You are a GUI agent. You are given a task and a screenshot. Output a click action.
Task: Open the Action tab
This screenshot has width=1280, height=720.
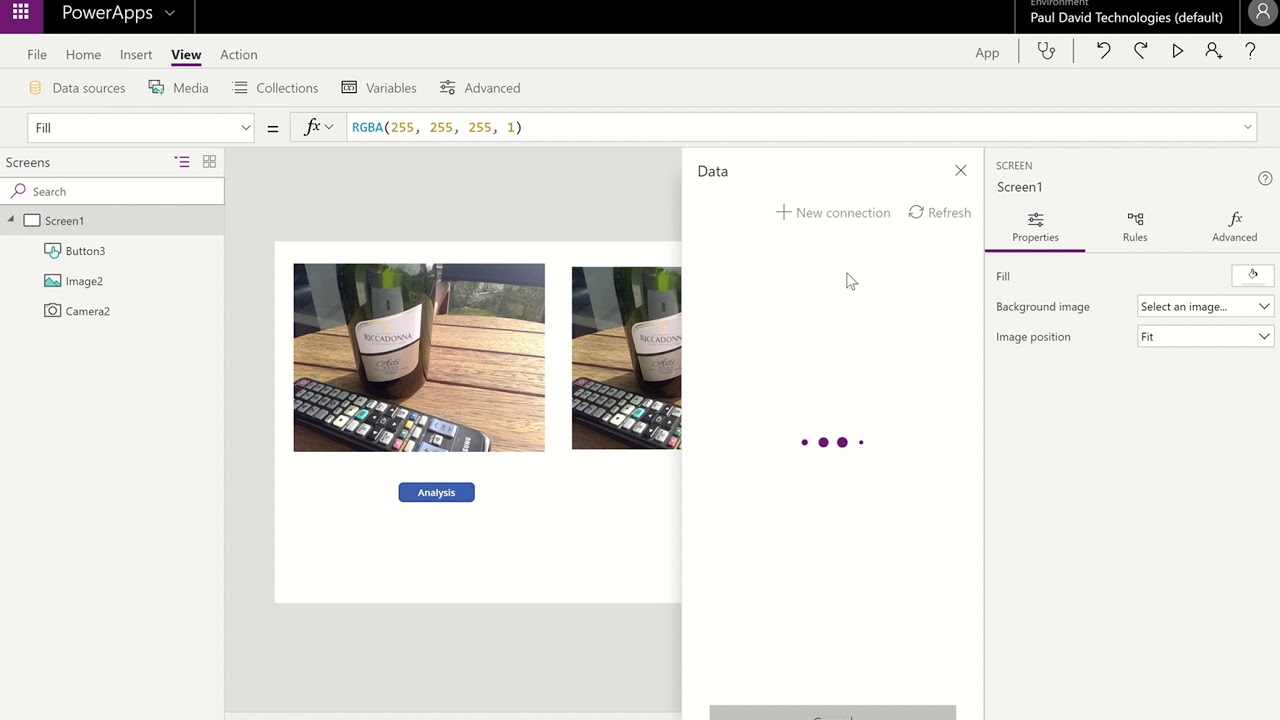[239, 54]
